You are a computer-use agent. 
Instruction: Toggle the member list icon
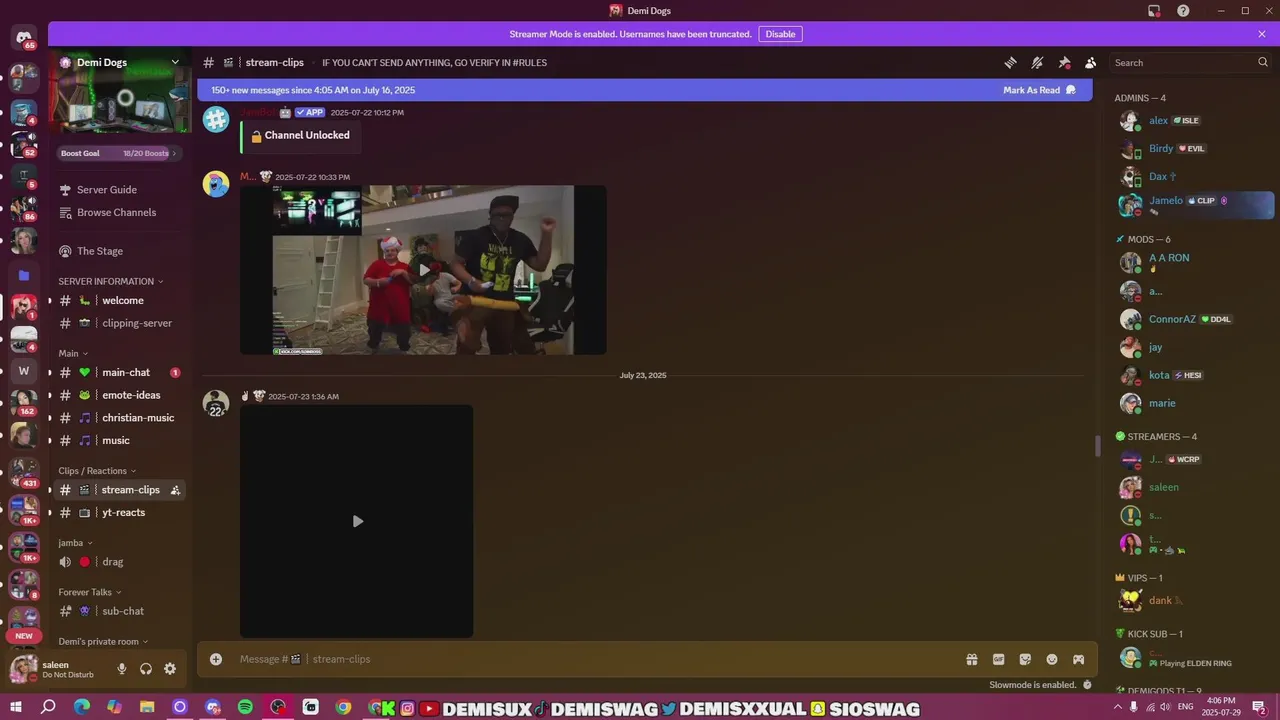point(1091,62)
